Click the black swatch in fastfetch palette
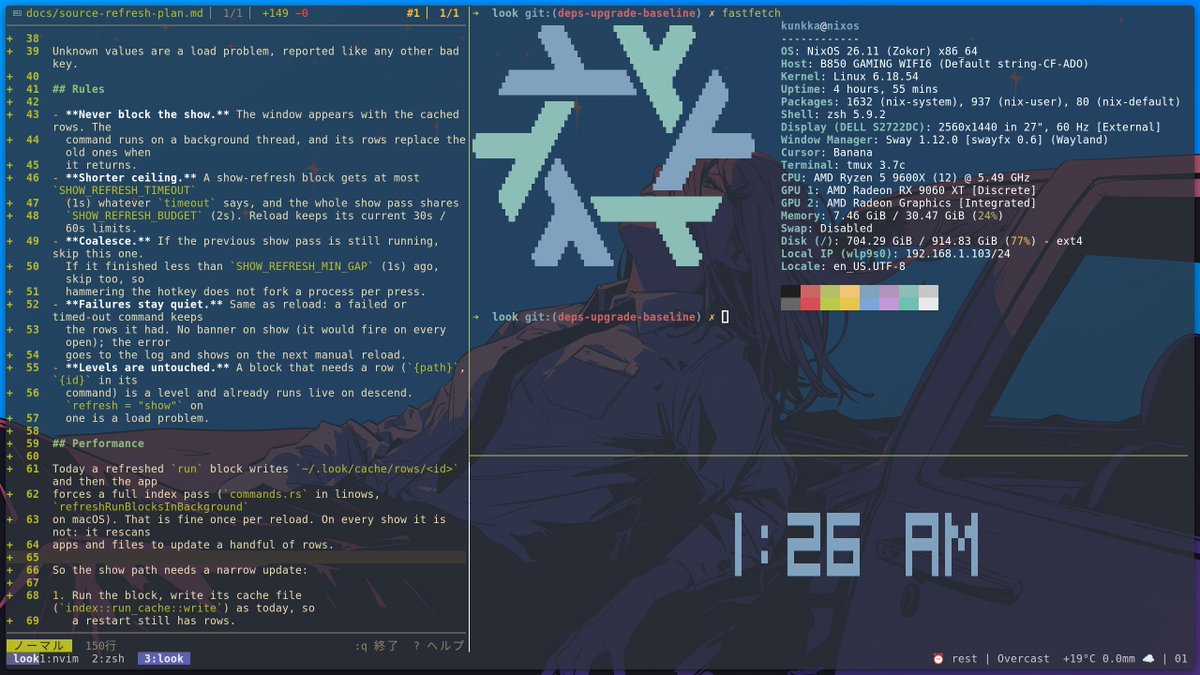Image resolution: width=1200 pixels, height=675 pixels. (x=790, y=291)
